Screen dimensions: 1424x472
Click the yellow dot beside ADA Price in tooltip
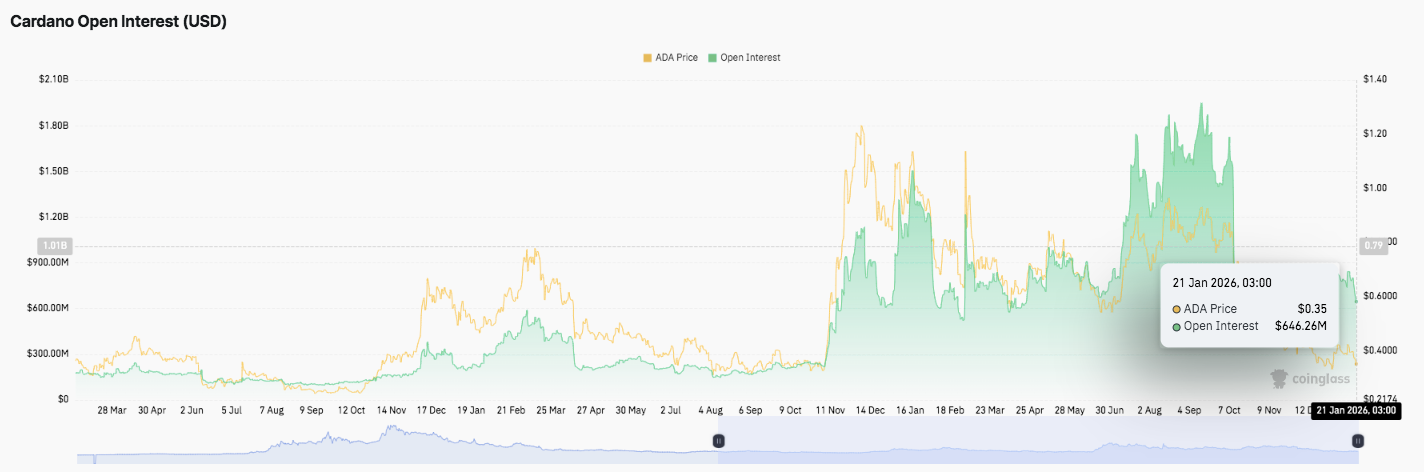(x=1177, y=309)
